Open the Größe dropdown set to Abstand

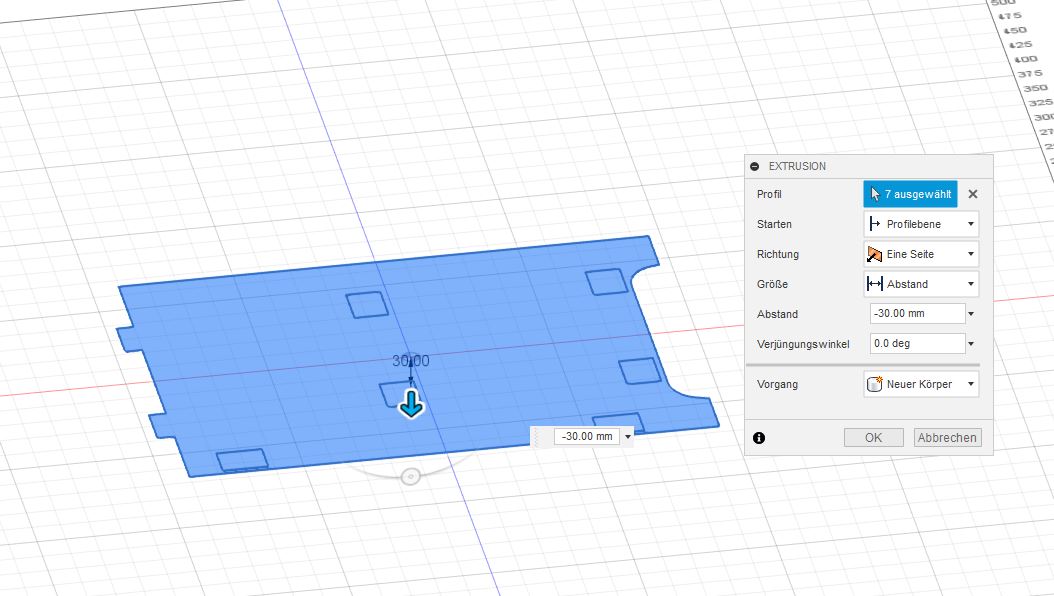coord(921,284)
